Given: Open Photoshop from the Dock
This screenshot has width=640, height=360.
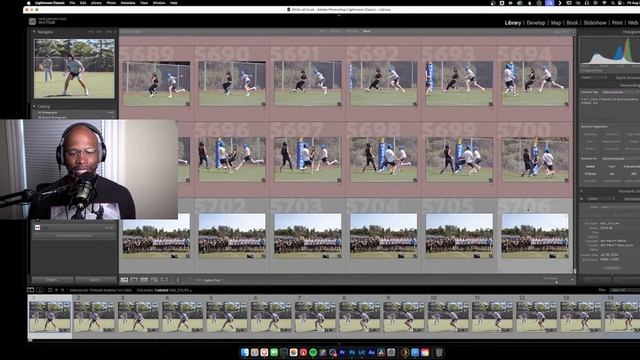Looking at the screenshot, I should point(352,352).
